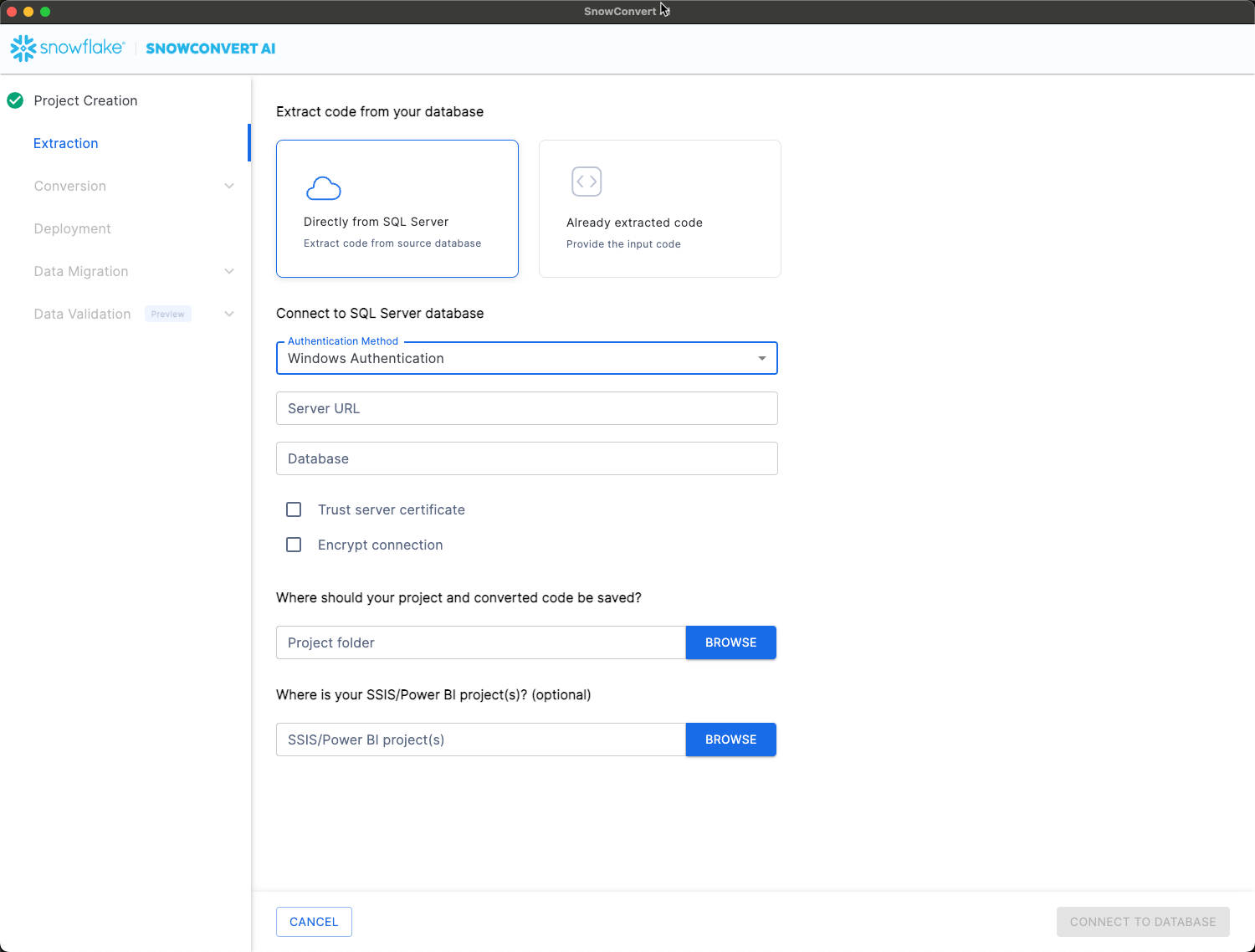Viewport: 1255px width, 952px height.
Task: Click the Preview badge beside Data Validation
Action: 167,314
